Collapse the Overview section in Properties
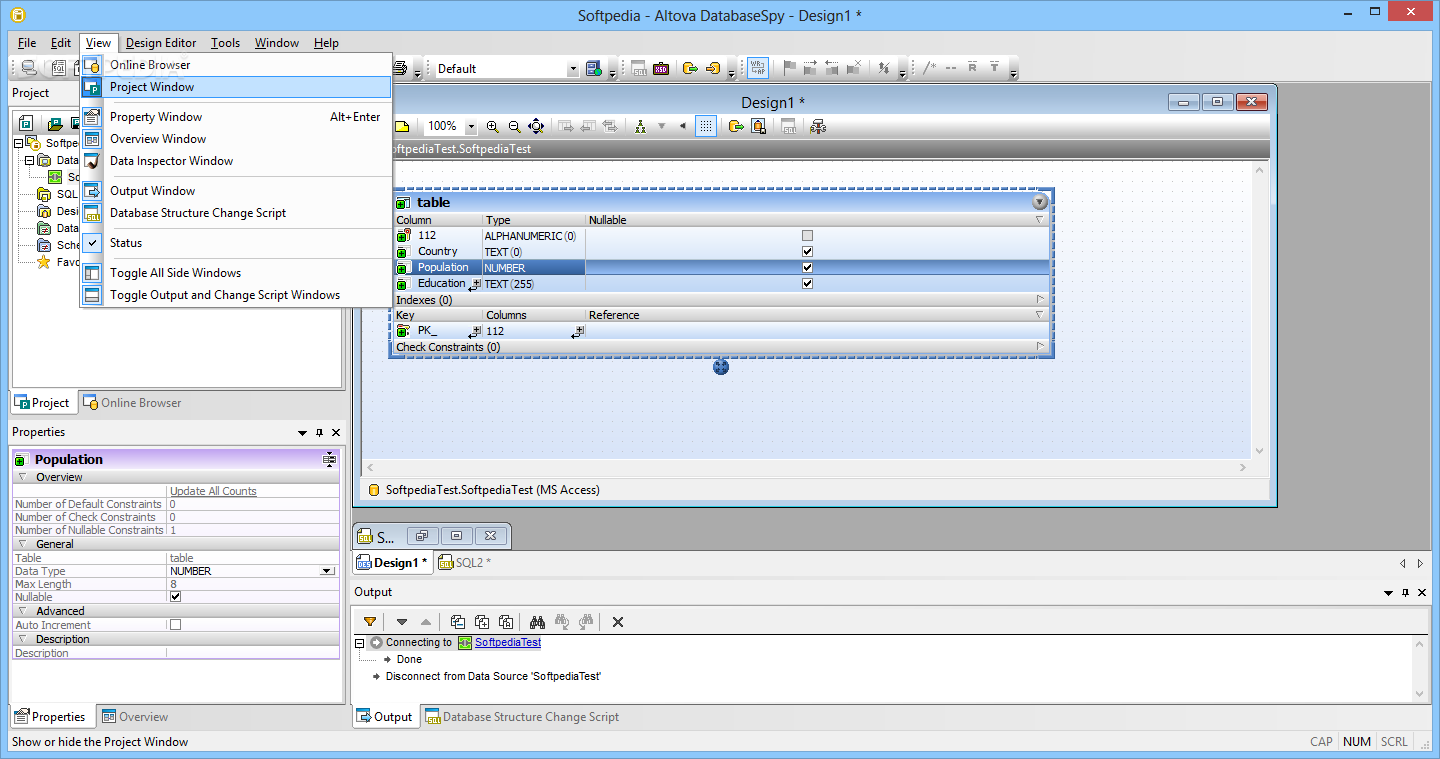Viewport: 1440px width, 759px height. click(x=22, y=478)
